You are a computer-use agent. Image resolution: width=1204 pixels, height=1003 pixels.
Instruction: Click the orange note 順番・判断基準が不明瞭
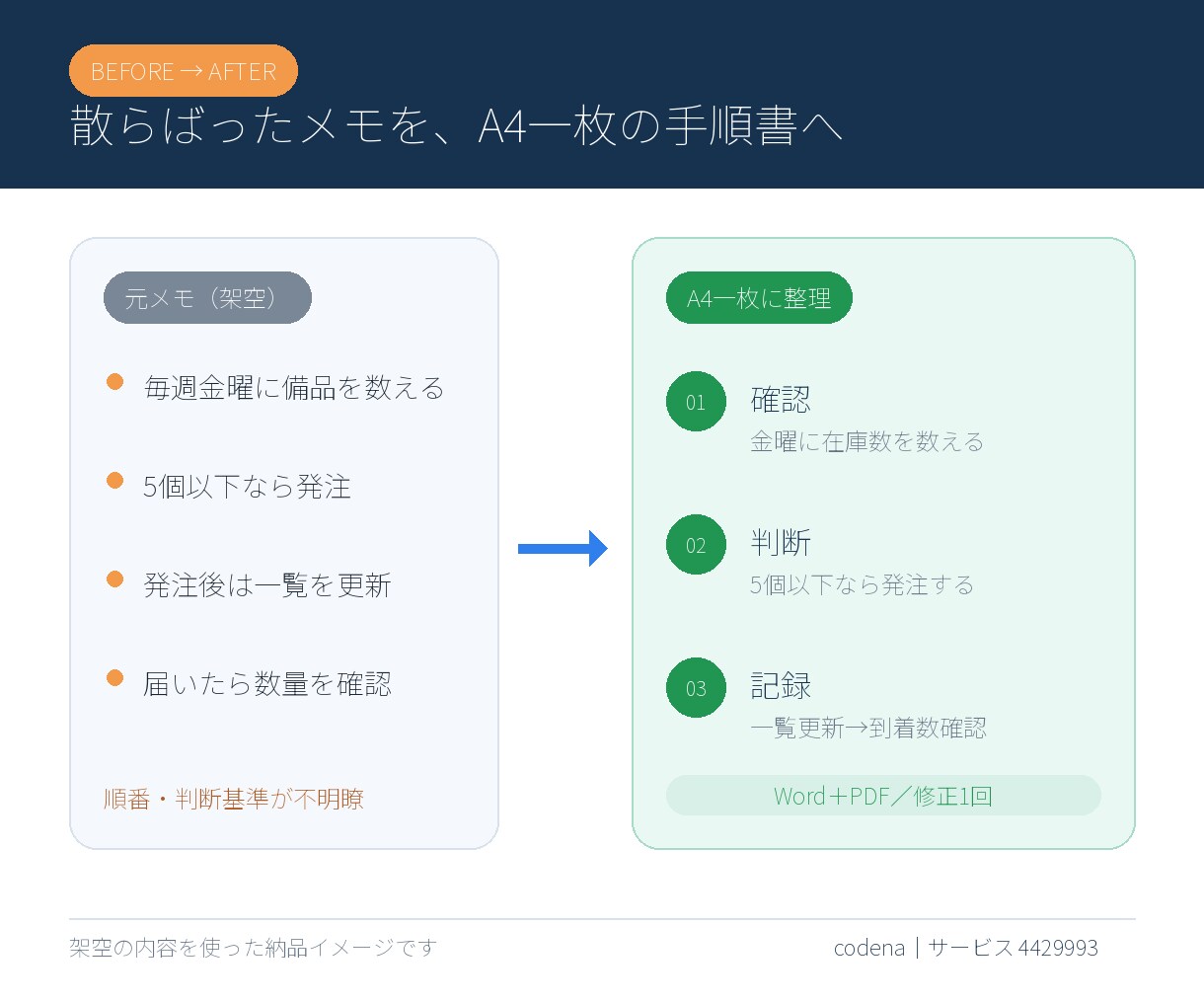[234, 799]
